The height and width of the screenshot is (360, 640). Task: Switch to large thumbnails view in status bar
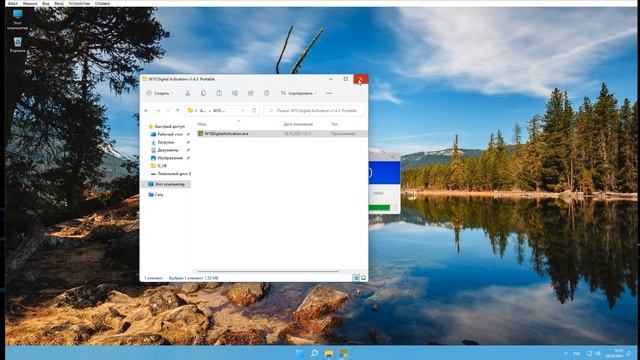click(x=363, y=278)
